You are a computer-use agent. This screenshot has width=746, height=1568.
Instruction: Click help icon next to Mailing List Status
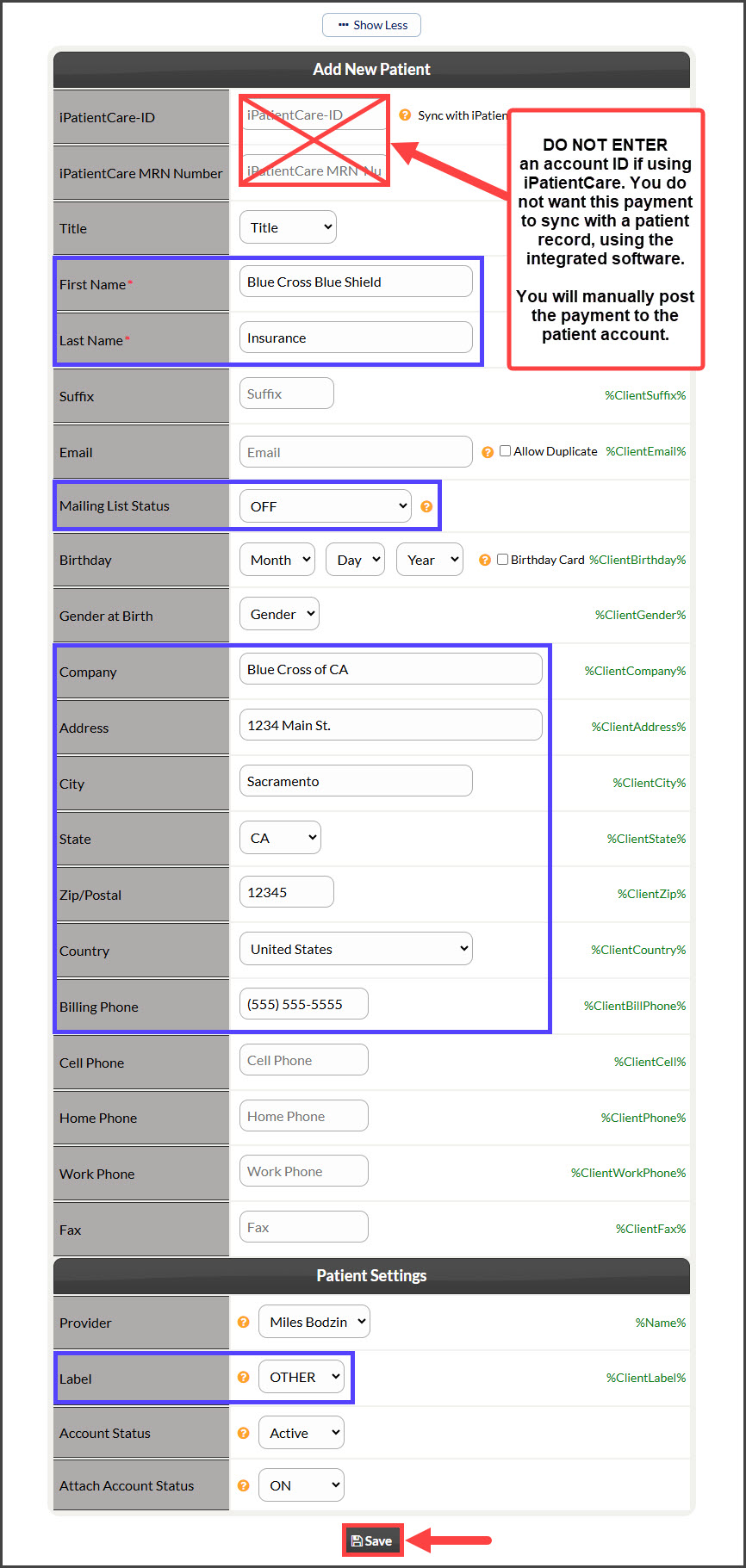pyautogui.click(x=426, y=506)
